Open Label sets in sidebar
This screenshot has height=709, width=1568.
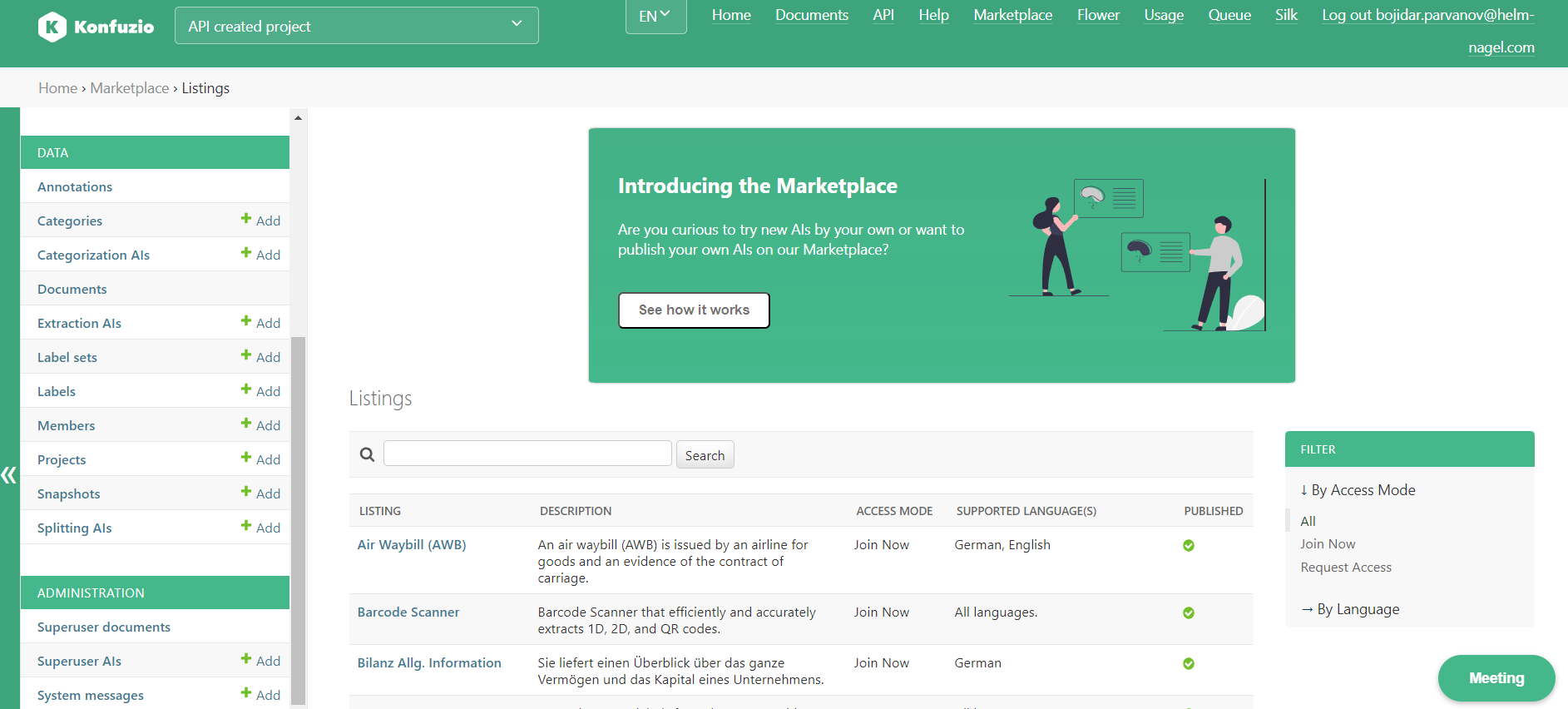pyautogui.click(x=67, y=358)
